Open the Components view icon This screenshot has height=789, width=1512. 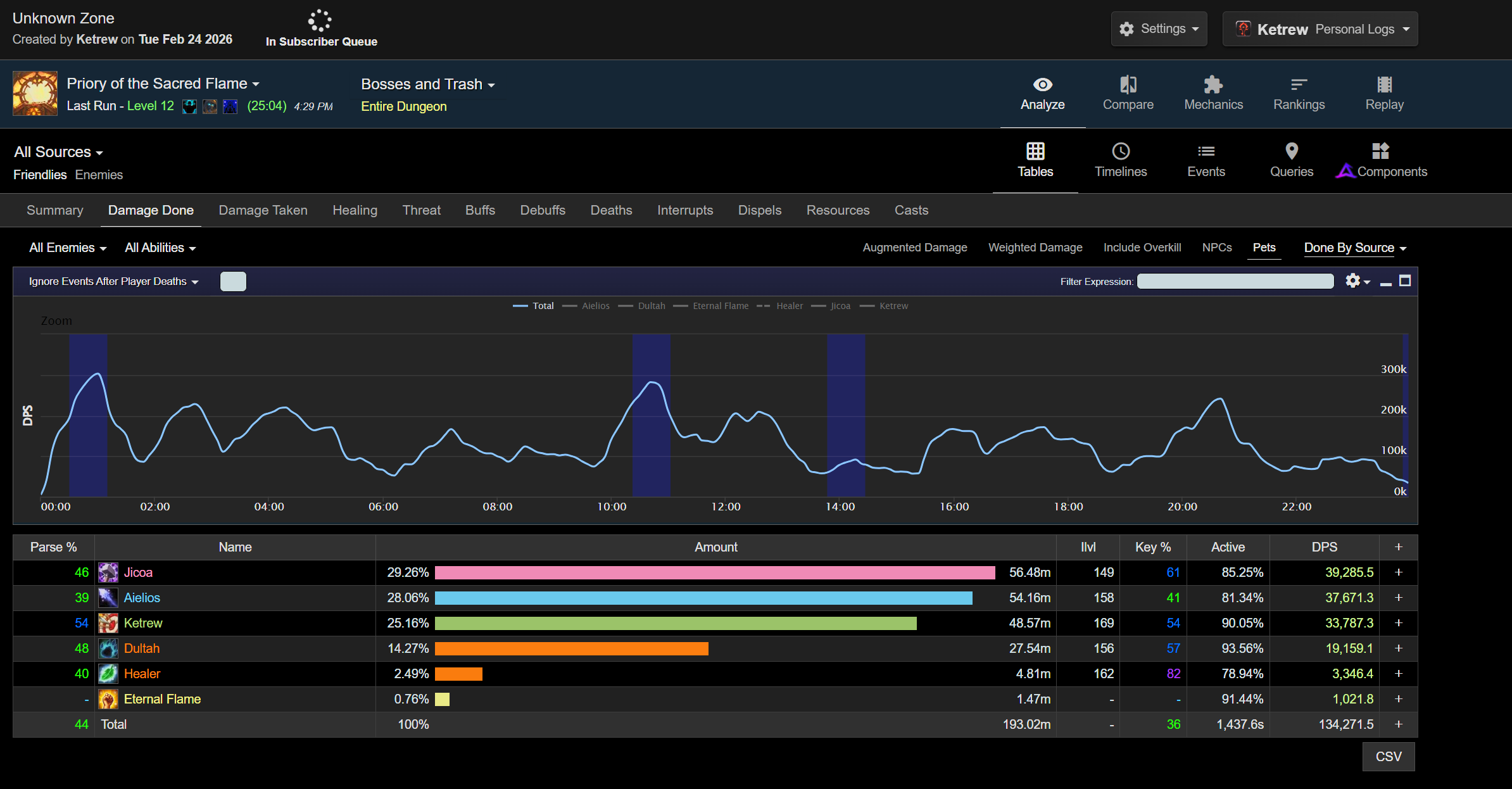coord(1380,151)
